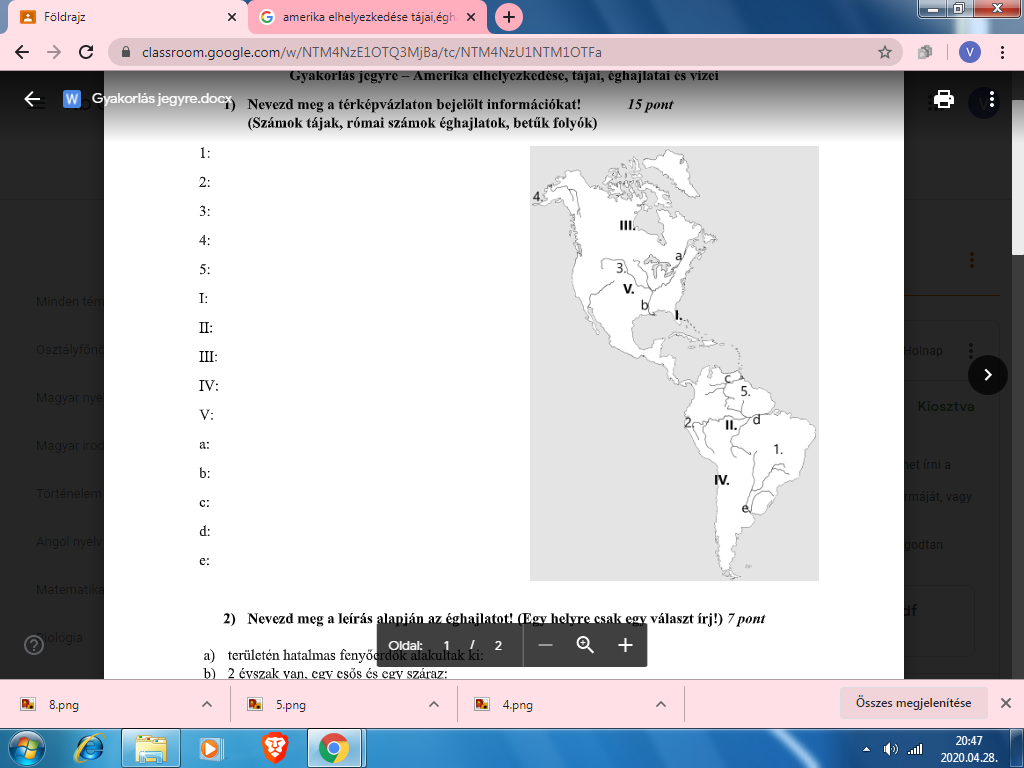Expand options for 4.png download
Viewport: 1024px width, 768px height.
pos(660,704)
